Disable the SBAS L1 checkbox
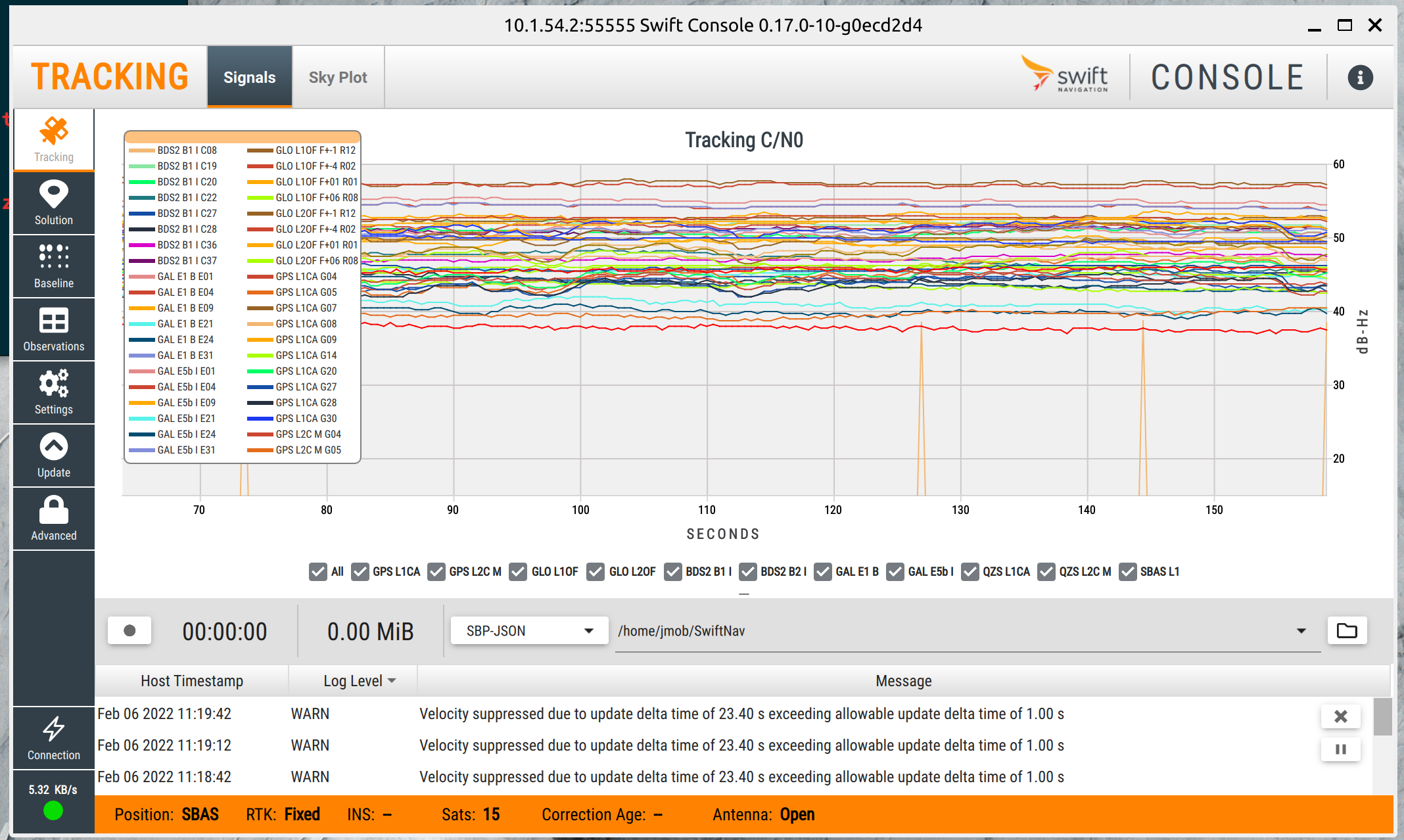Viewport: 1404px width, 840px height. tap(1128, 572)
